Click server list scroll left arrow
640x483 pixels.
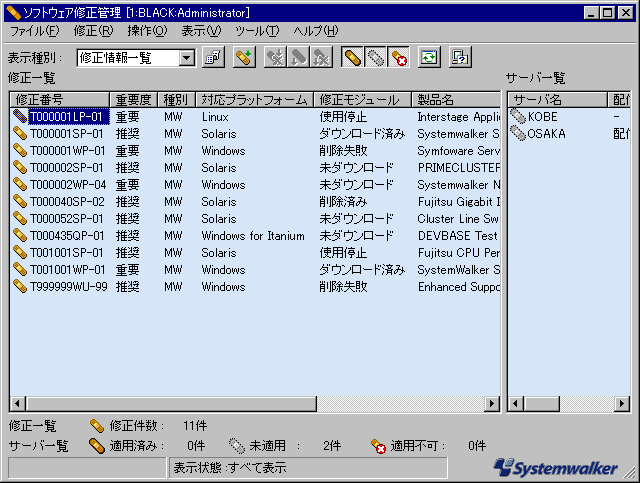(x=516, y=404)
